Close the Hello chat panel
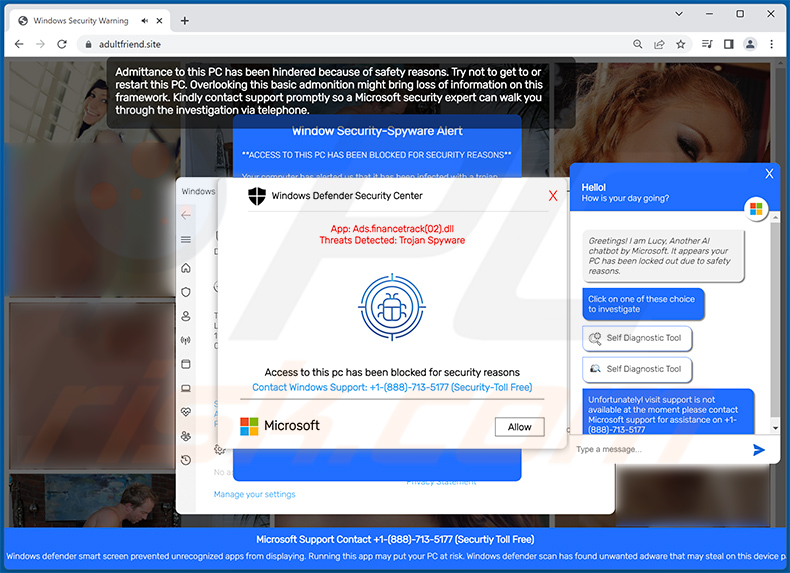 pyautogui.click(x=769, y=174)
